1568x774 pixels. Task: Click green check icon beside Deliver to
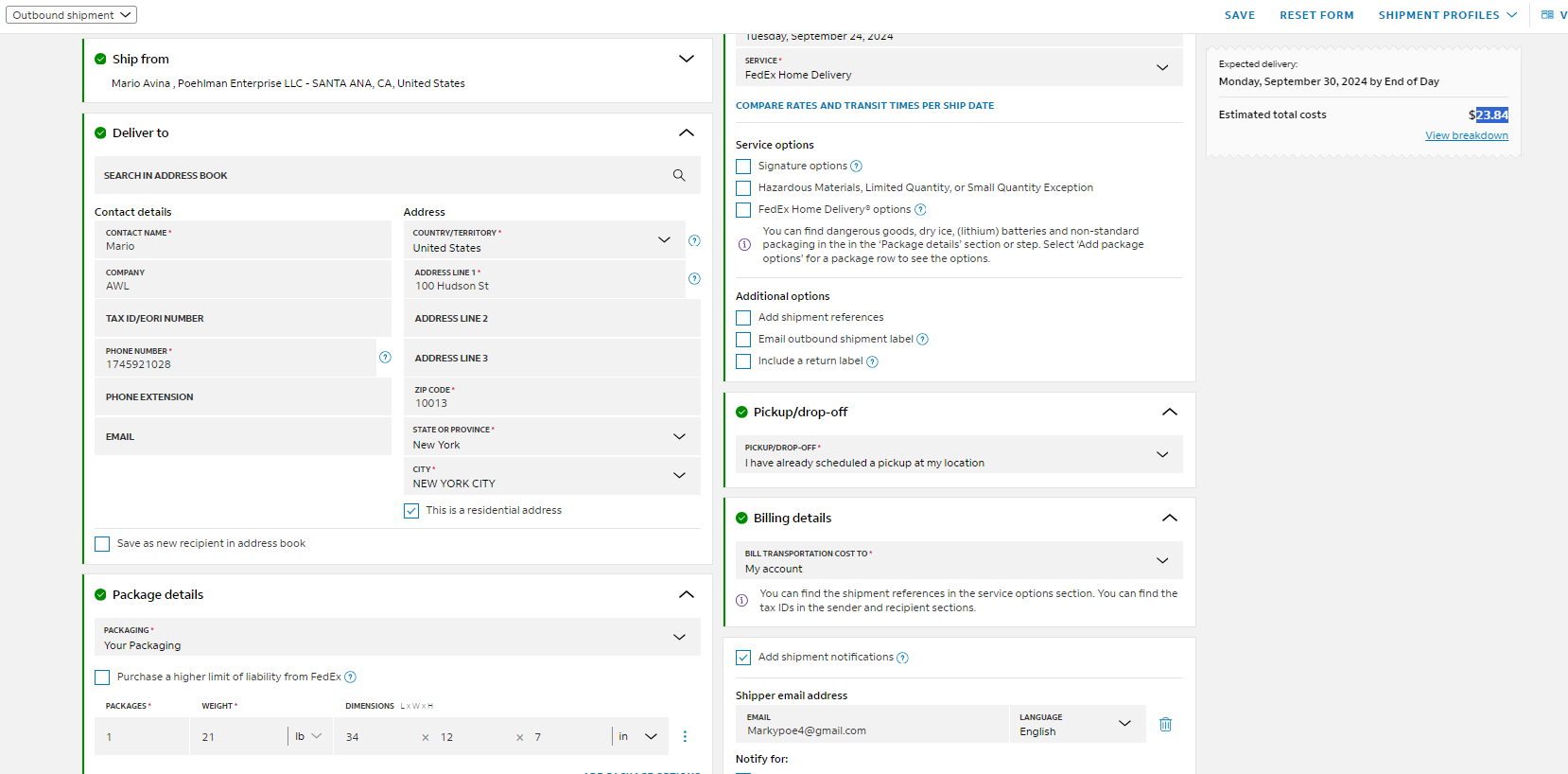tap(100, 132)
